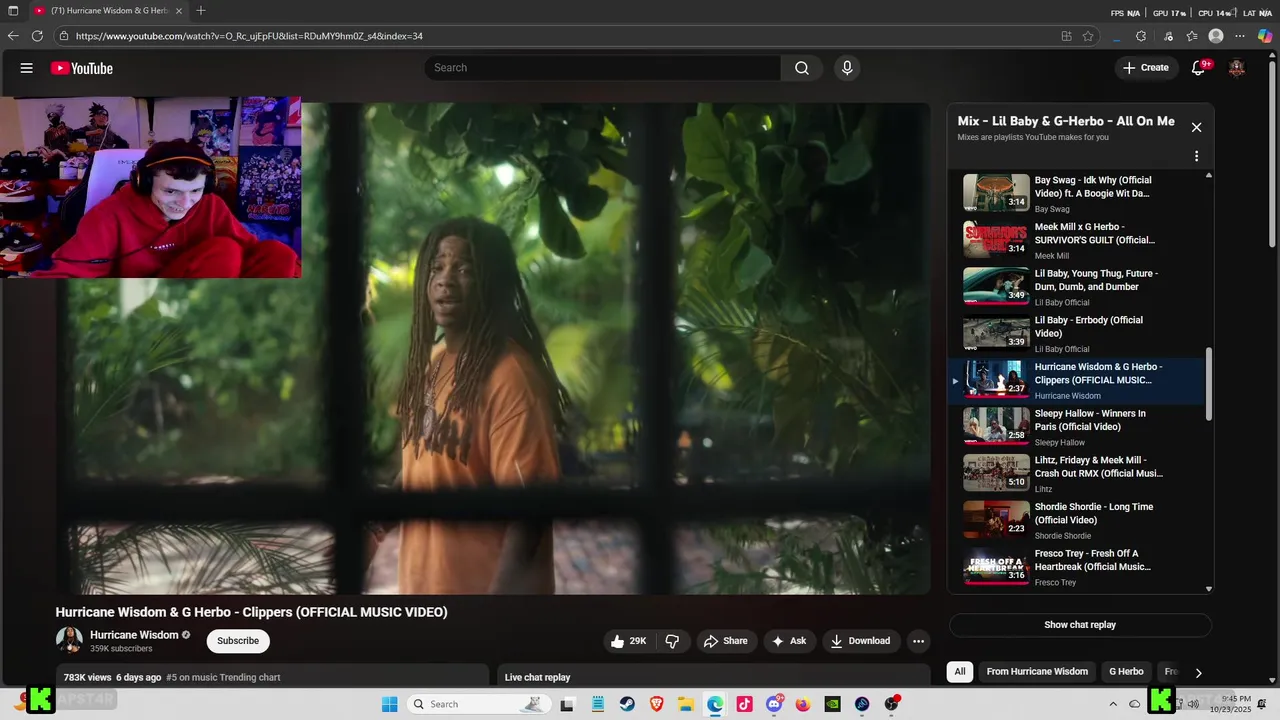The image size is (1280, 720).
Task: Open the Windows Start menu
Action: click(390, 704)
